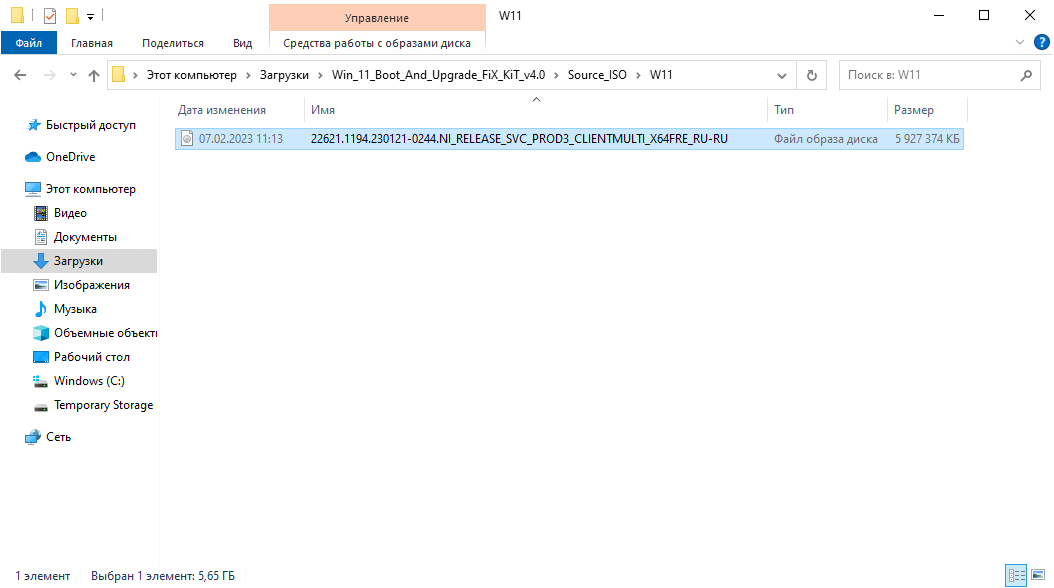The height and width of the screenshot is (588, 1054).
Task: Switch to the details view layout
Action: (x=1015, y=575)
